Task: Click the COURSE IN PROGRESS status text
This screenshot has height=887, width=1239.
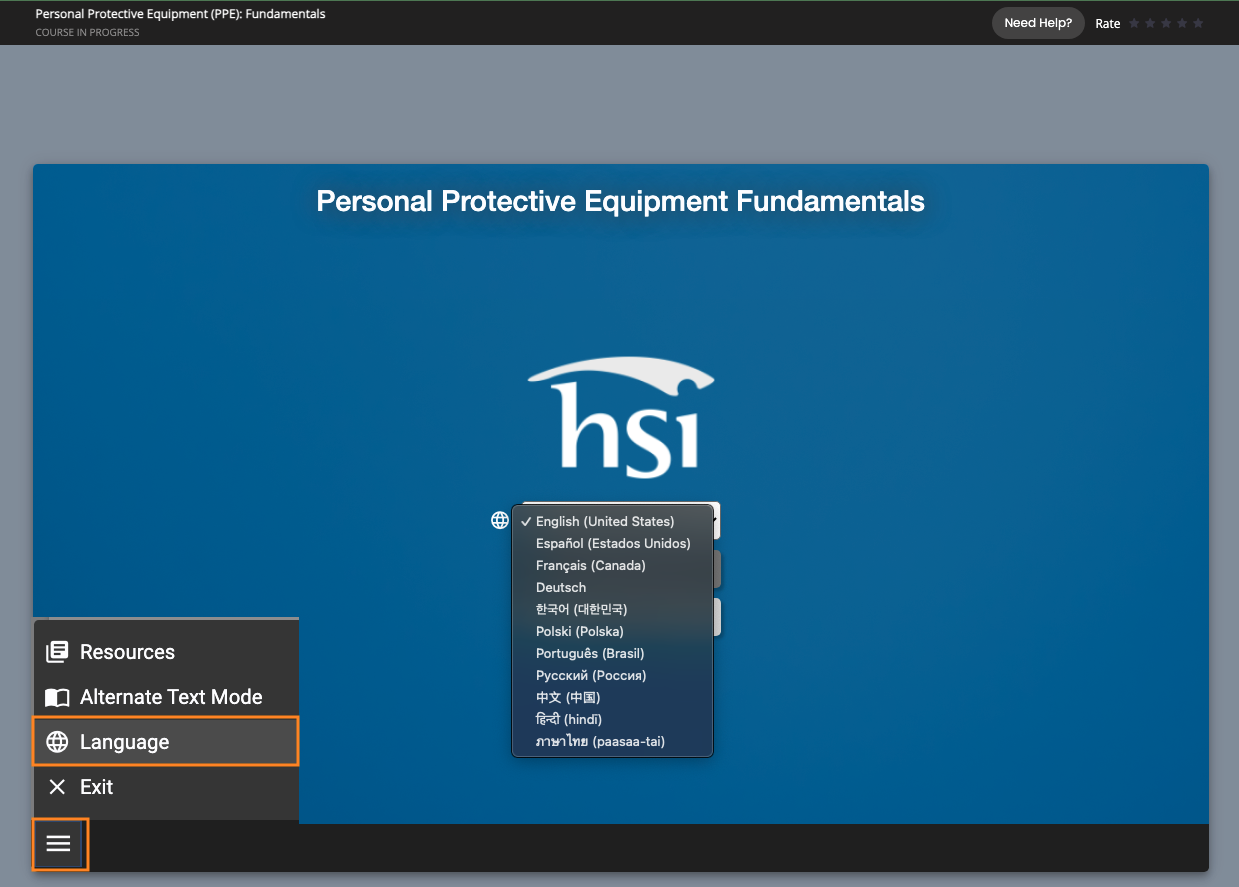Action: click(x=87, y=33)
